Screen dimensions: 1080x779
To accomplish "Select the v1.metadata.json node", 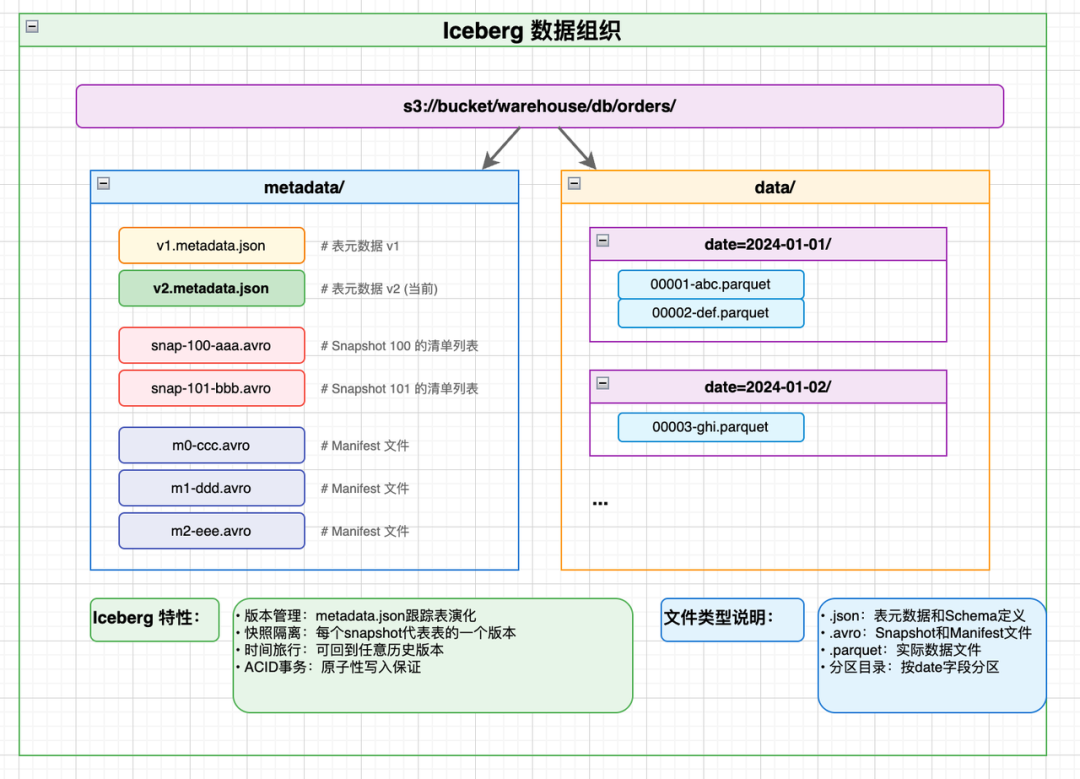I will pyautogui.click(x=211, y=245).
